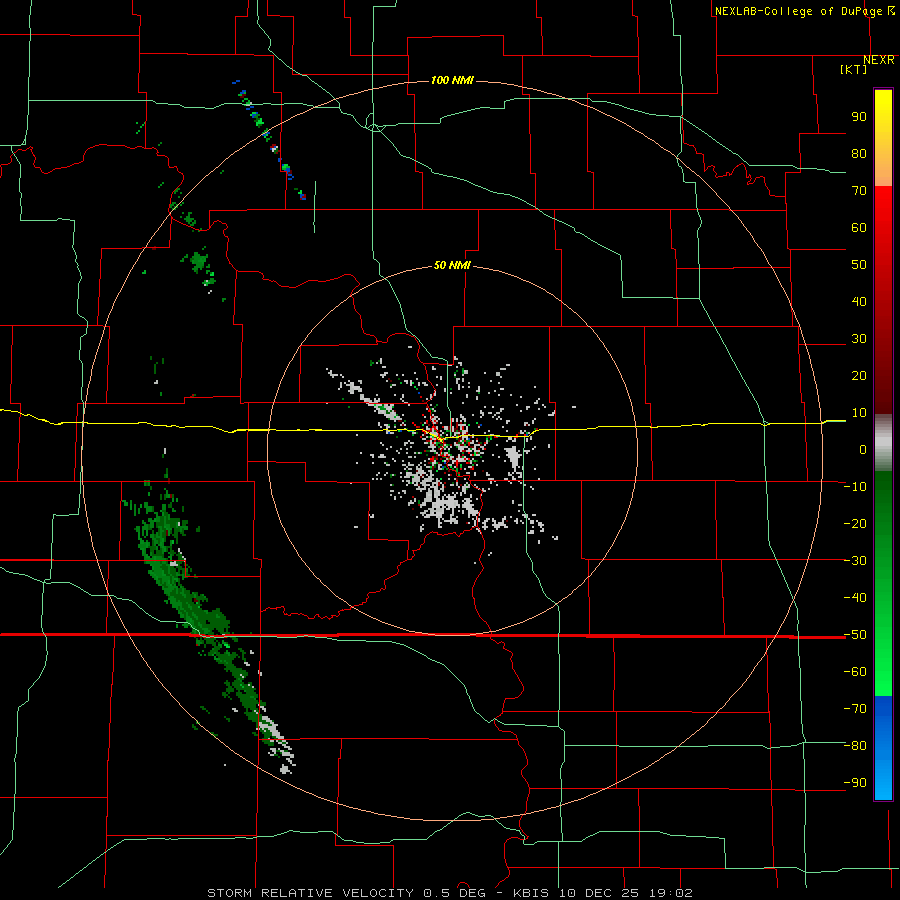
Task: Click the -20 value on the velocity scale
Action: click(x=855, y=524)
